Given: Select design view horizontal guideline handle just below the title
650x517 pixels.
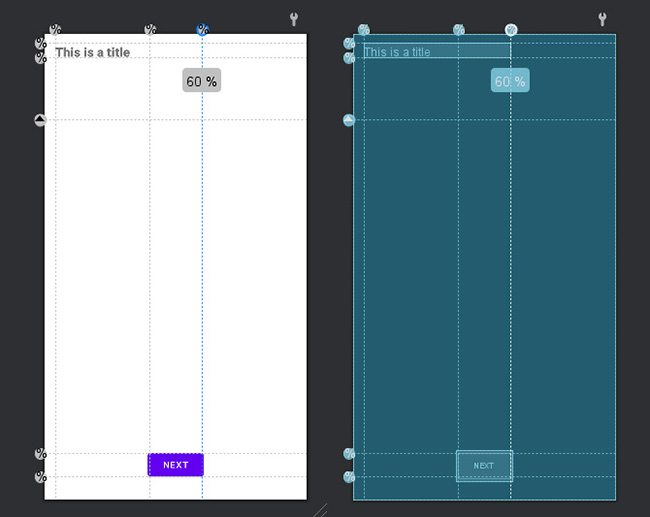Looking at the screenshot, I should pos(40,57).
